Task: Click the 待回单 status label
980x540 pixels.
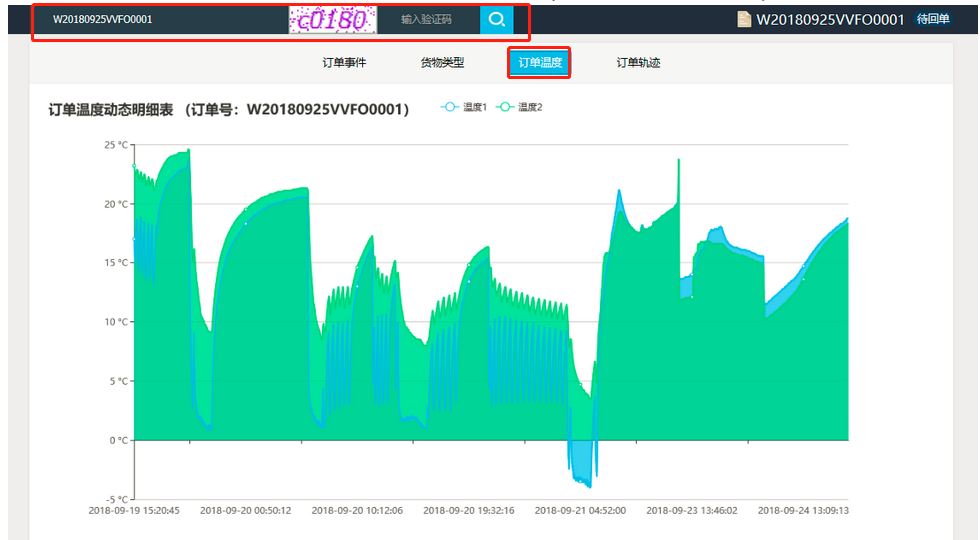Action: [x=933, y=19]
